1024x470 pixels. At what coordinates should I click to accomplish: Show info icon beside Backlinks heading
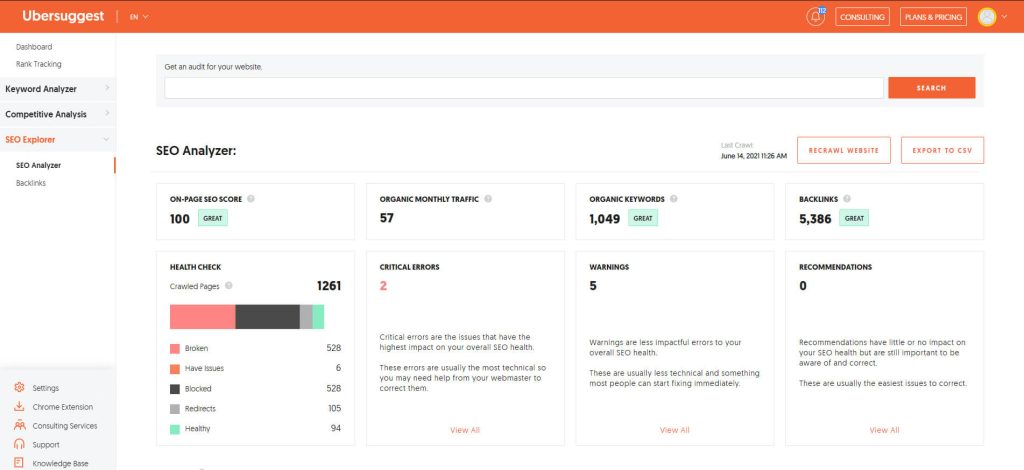point(846,199)
